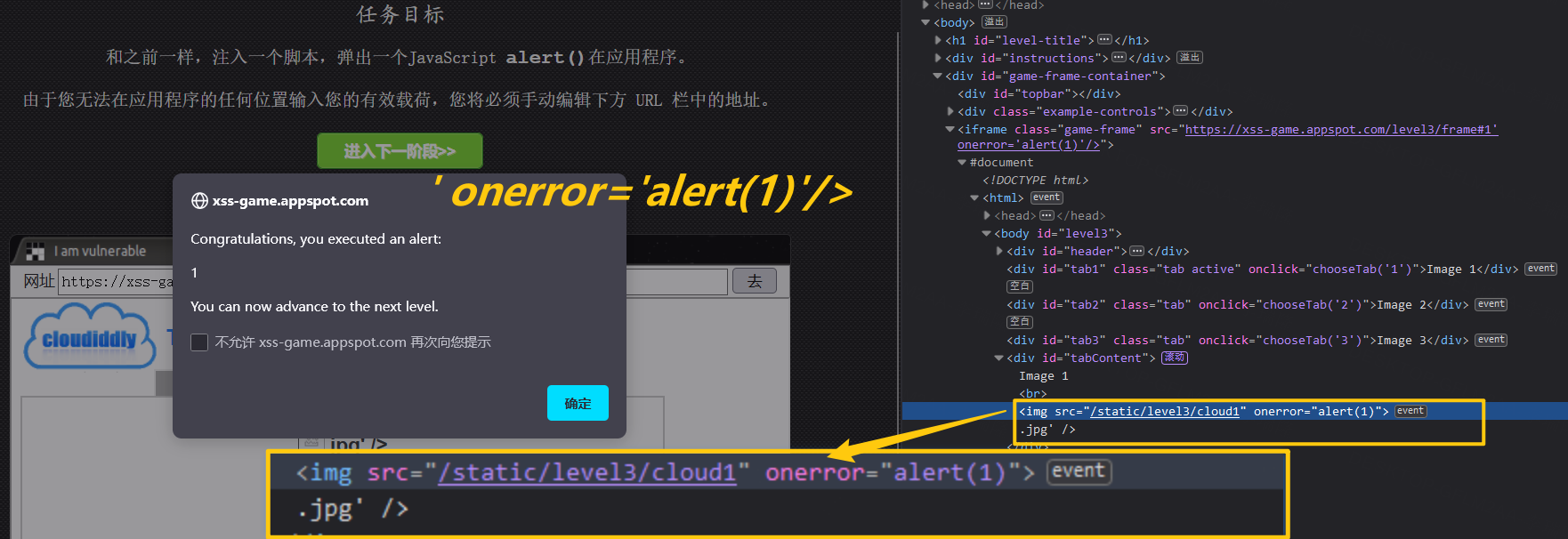The width and height of the screenshot is (1568, 539).
Task: Click the 滚动 badge beside tabContent
Action: (1175, 358)
